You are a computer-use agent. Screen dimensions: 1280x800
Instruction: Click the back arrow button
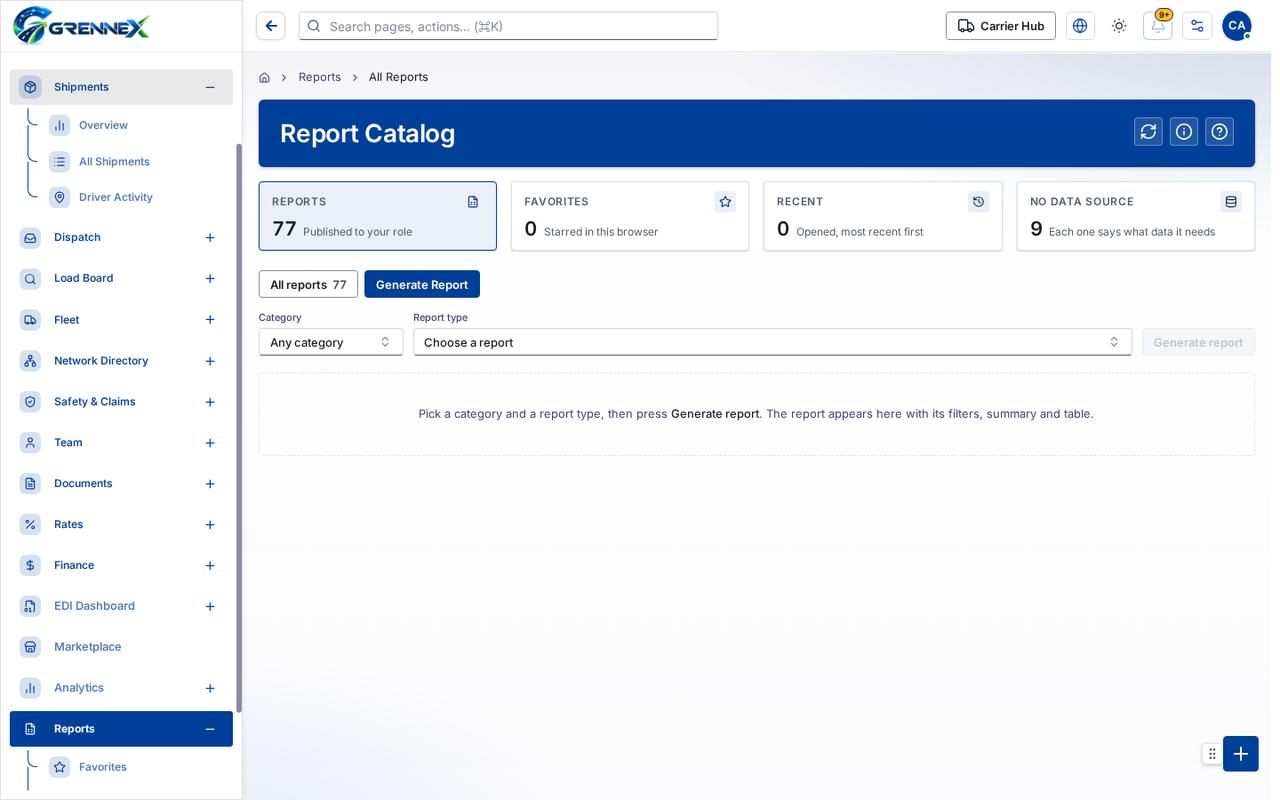(270, 26)
